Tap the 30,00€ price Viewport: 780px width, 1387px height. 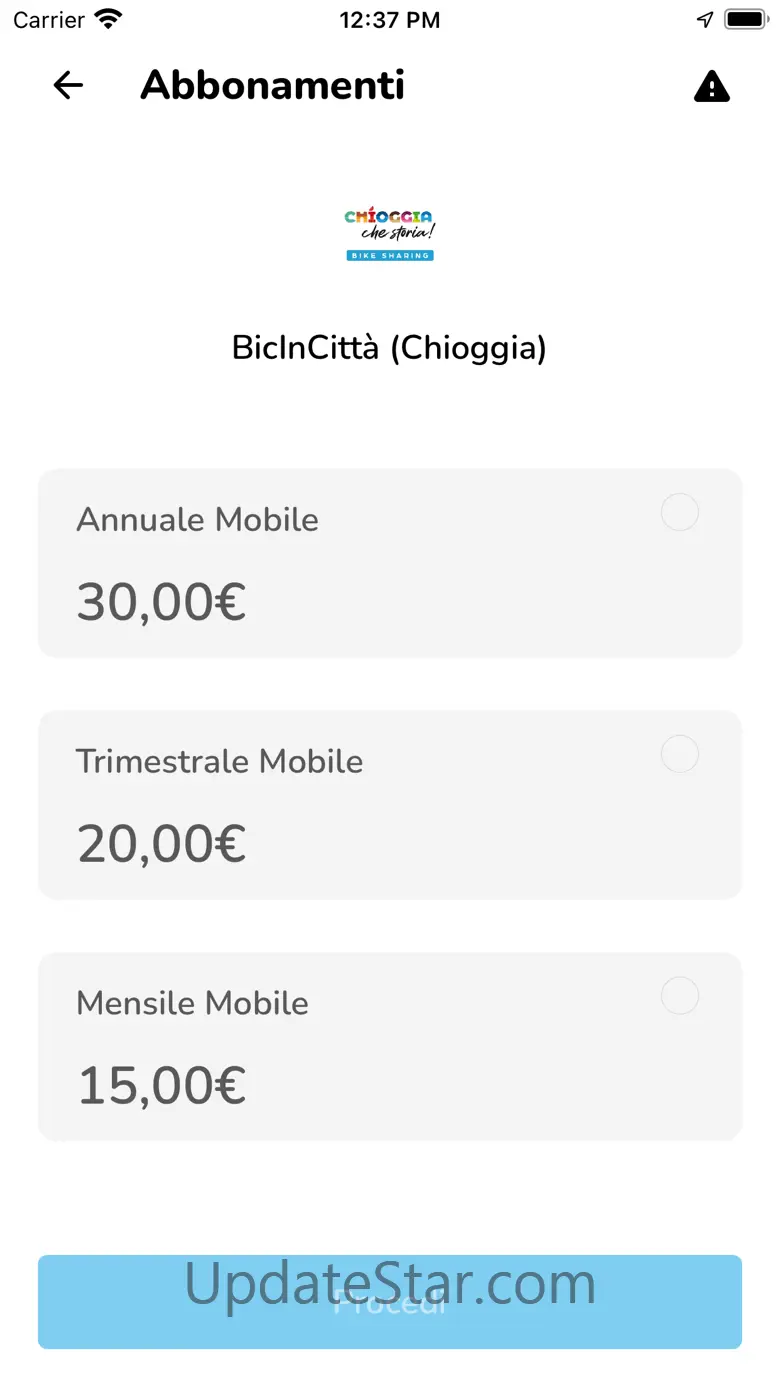click(x=161, y=602)
